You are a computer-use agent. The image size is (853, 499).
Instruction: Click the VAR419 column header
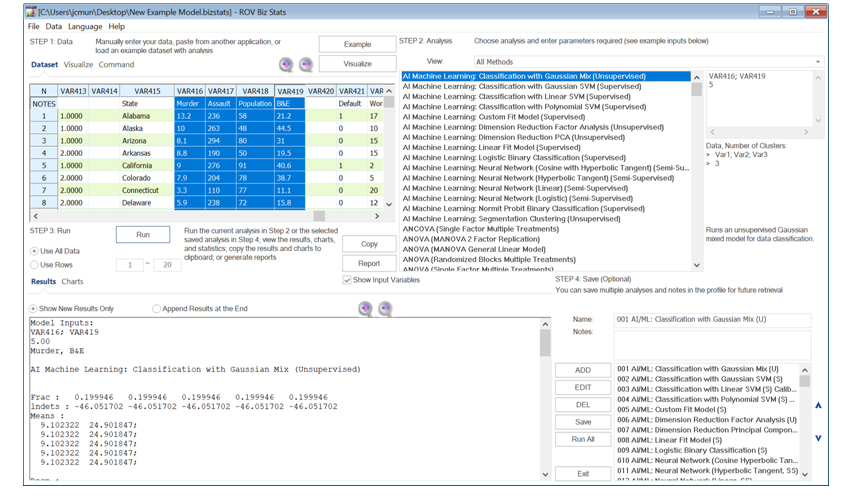coord(290,91)
